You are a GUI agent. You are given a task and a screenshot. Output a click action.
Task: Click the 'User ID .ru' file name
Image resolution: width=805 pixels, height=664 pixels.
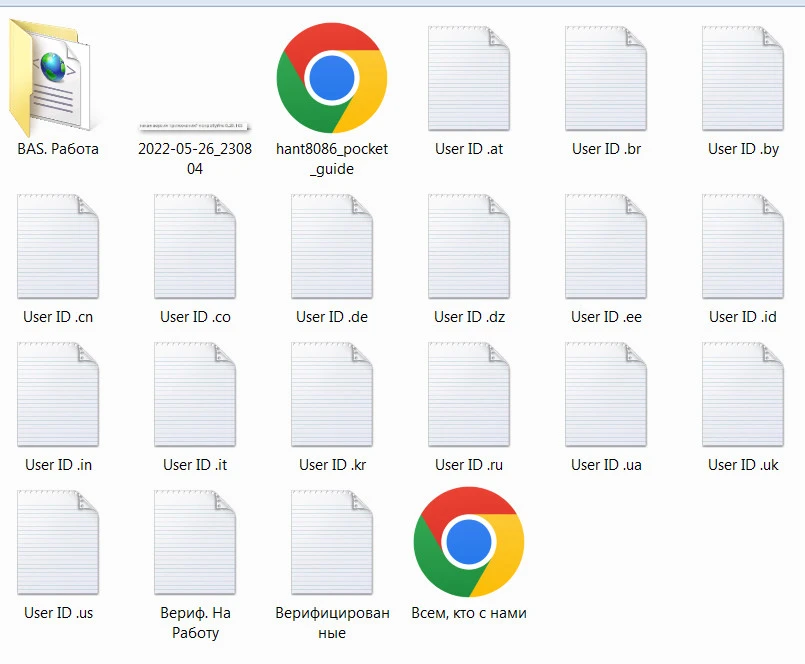click(469, 465)
